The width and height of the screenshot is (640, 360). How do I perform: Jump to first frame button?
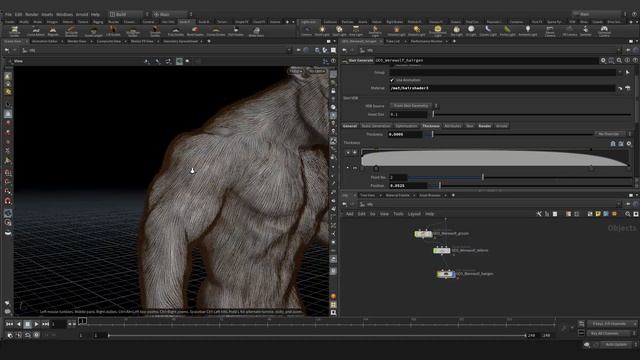pos(9,324)
